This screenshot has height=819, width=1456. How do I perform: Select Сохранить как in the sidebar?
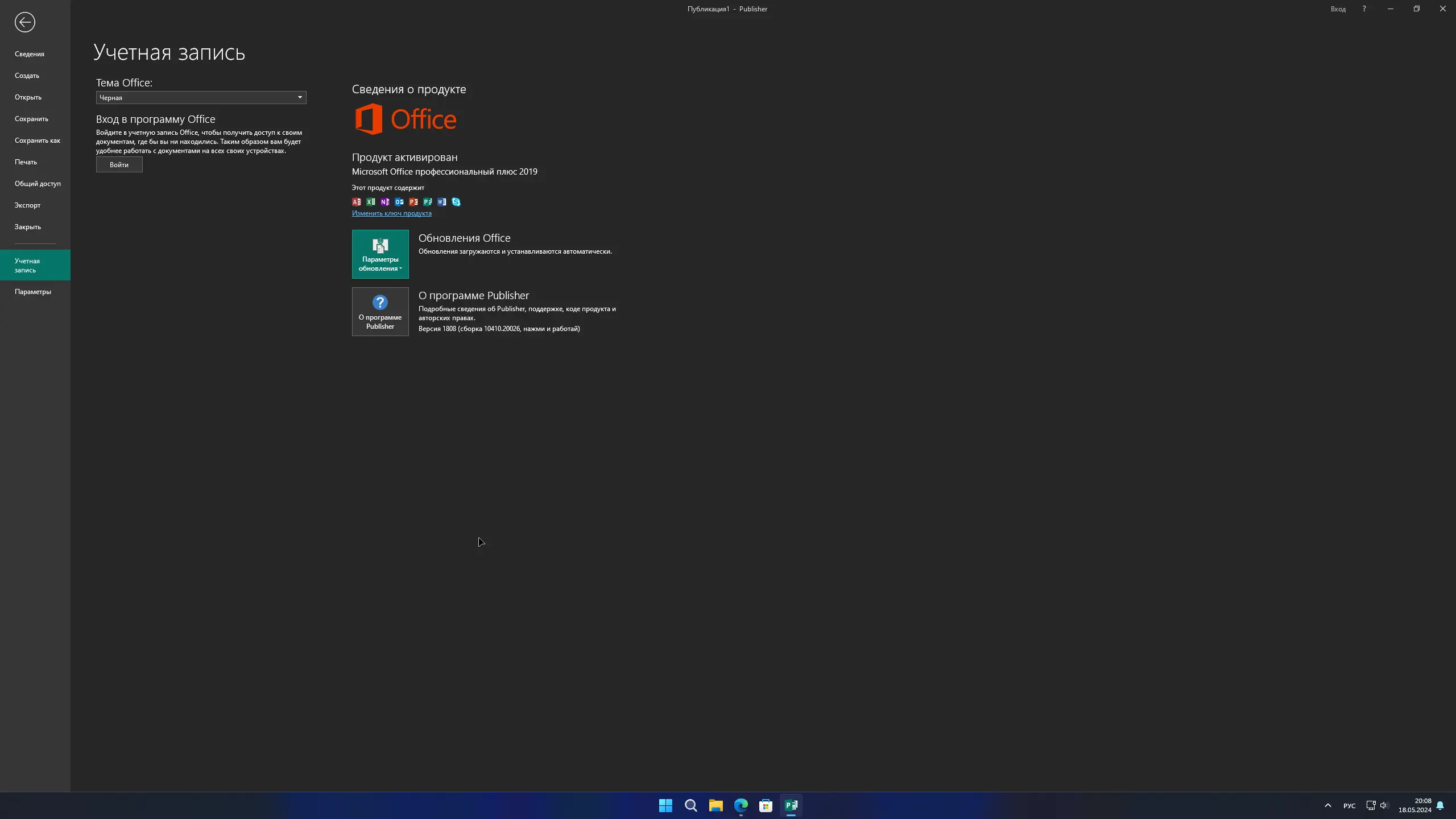(x=38, y=140)
